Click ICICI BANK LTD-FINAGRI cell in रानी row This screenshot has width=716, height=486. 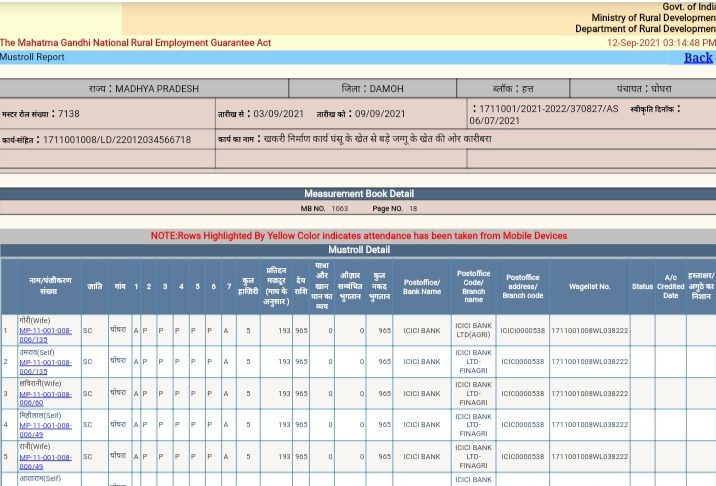point(473,456)
